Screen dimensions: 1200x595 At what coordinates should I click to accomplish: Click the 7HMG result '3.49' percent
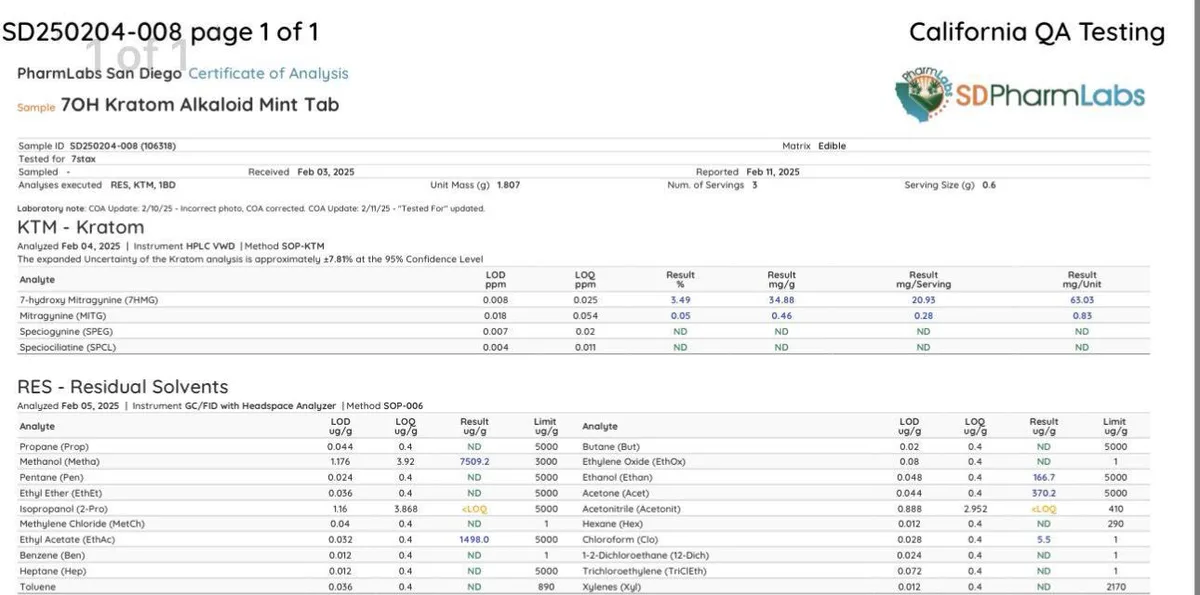pyautogui.click(x=680, y=300)
